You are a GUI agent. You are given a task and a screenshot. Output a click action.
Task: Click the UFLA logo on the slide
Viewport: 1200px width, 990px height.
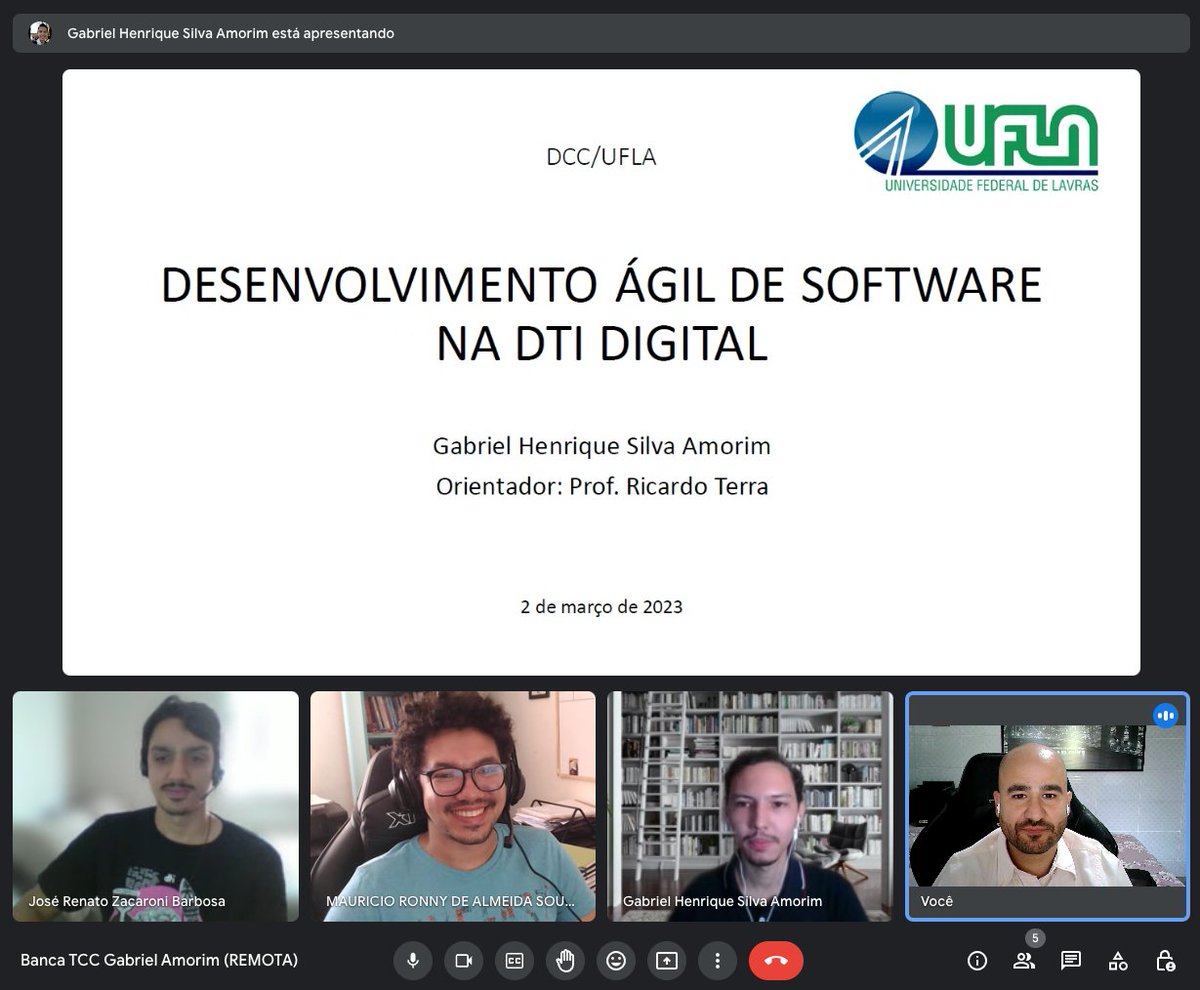tap(976, 141)
